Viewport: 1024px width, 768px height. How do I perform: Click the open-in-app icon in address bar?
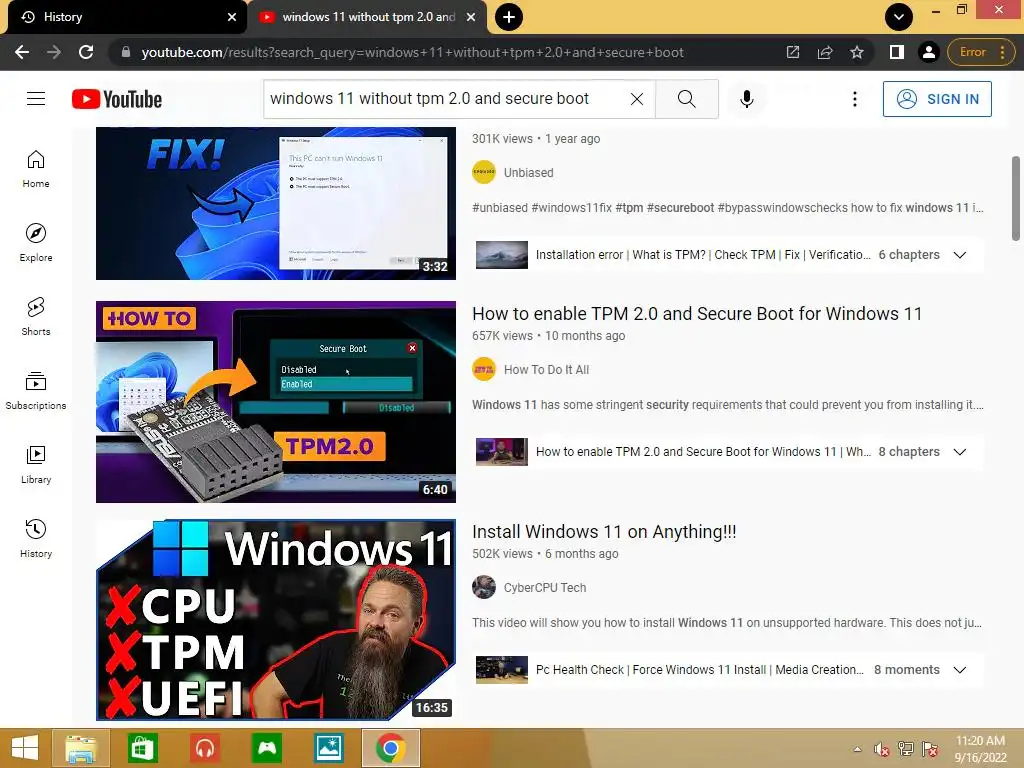pos(793,52)
